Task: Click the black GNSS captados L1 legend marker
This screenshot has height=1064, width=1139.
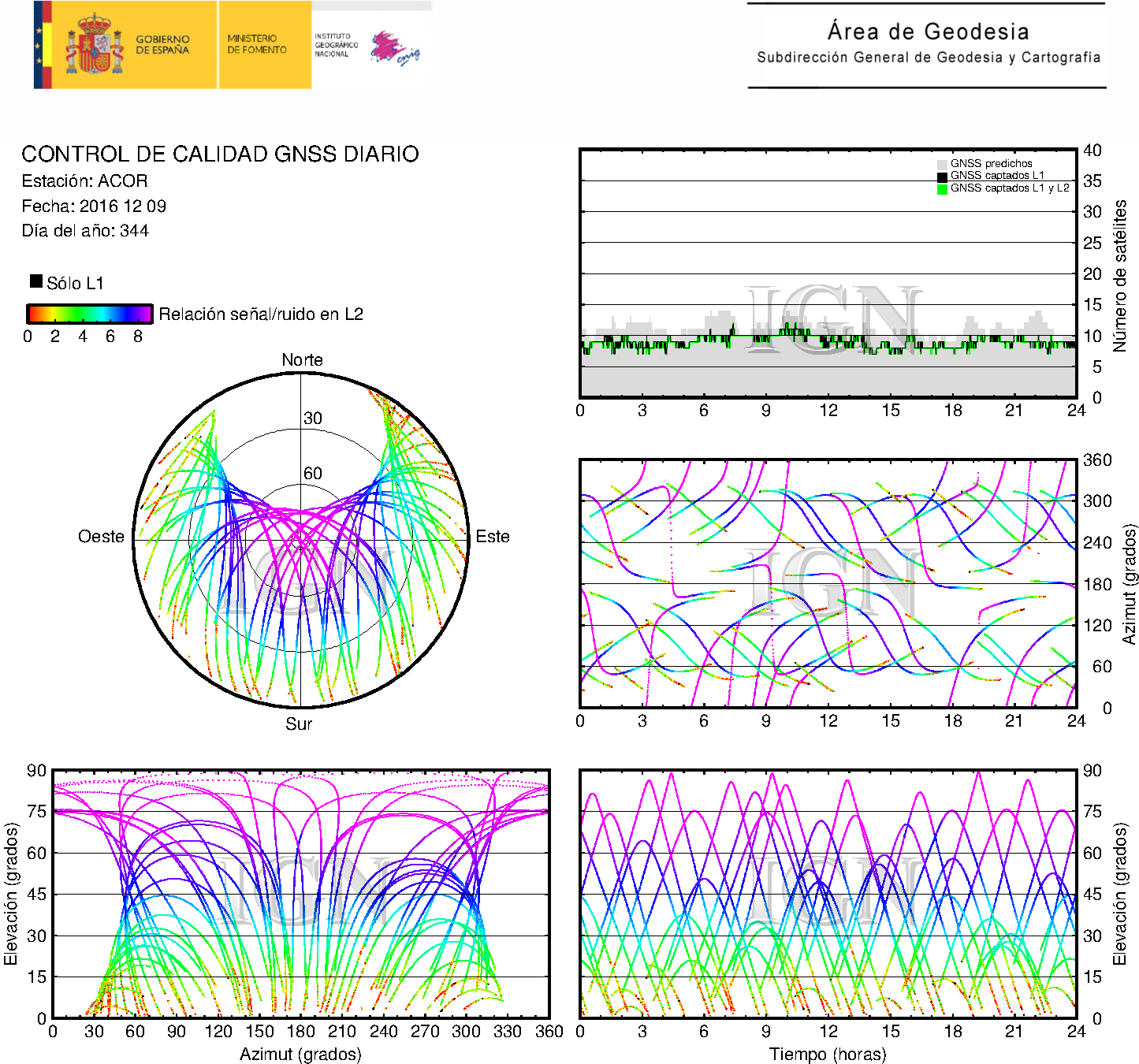Action: 942,176
